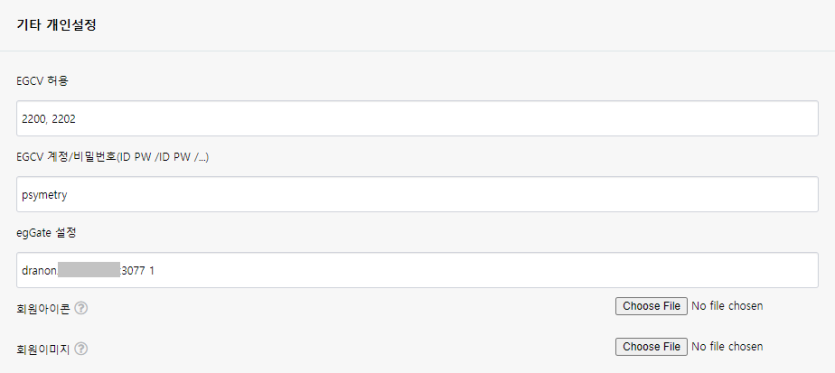835x373 pixels.
Task: Focus the egGate 설정 input field
Action: 417,270
